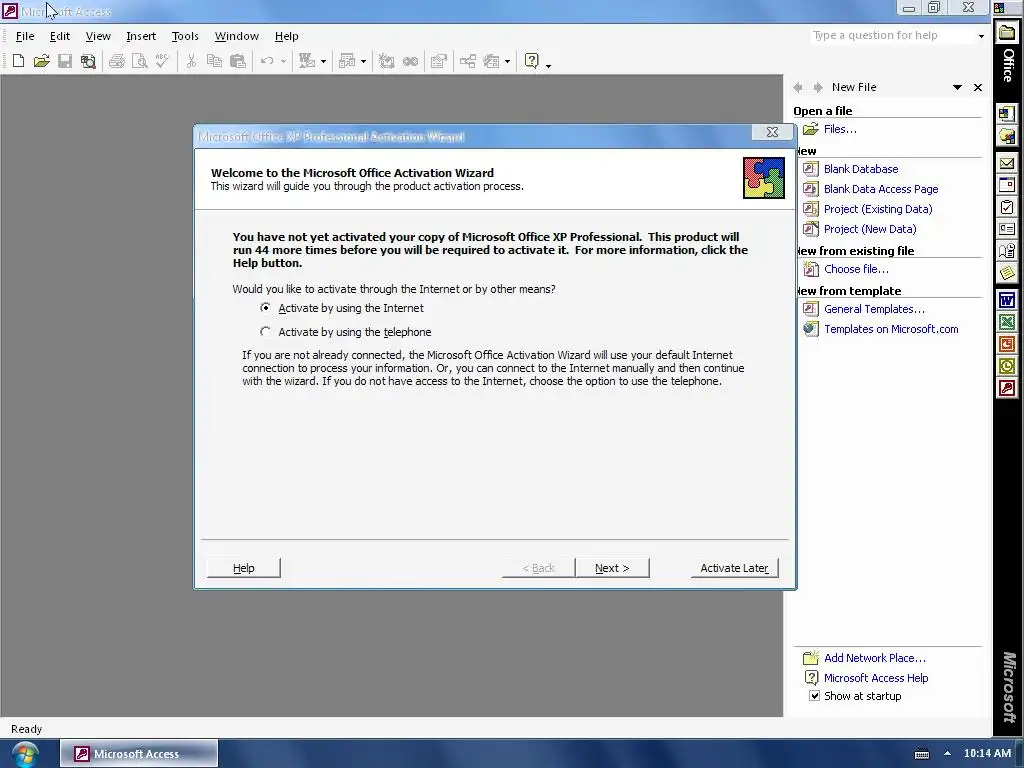Viewport: 1024px width, 768px height.
Task: Click the Code toolbar icon
Action: click(387, 61)
